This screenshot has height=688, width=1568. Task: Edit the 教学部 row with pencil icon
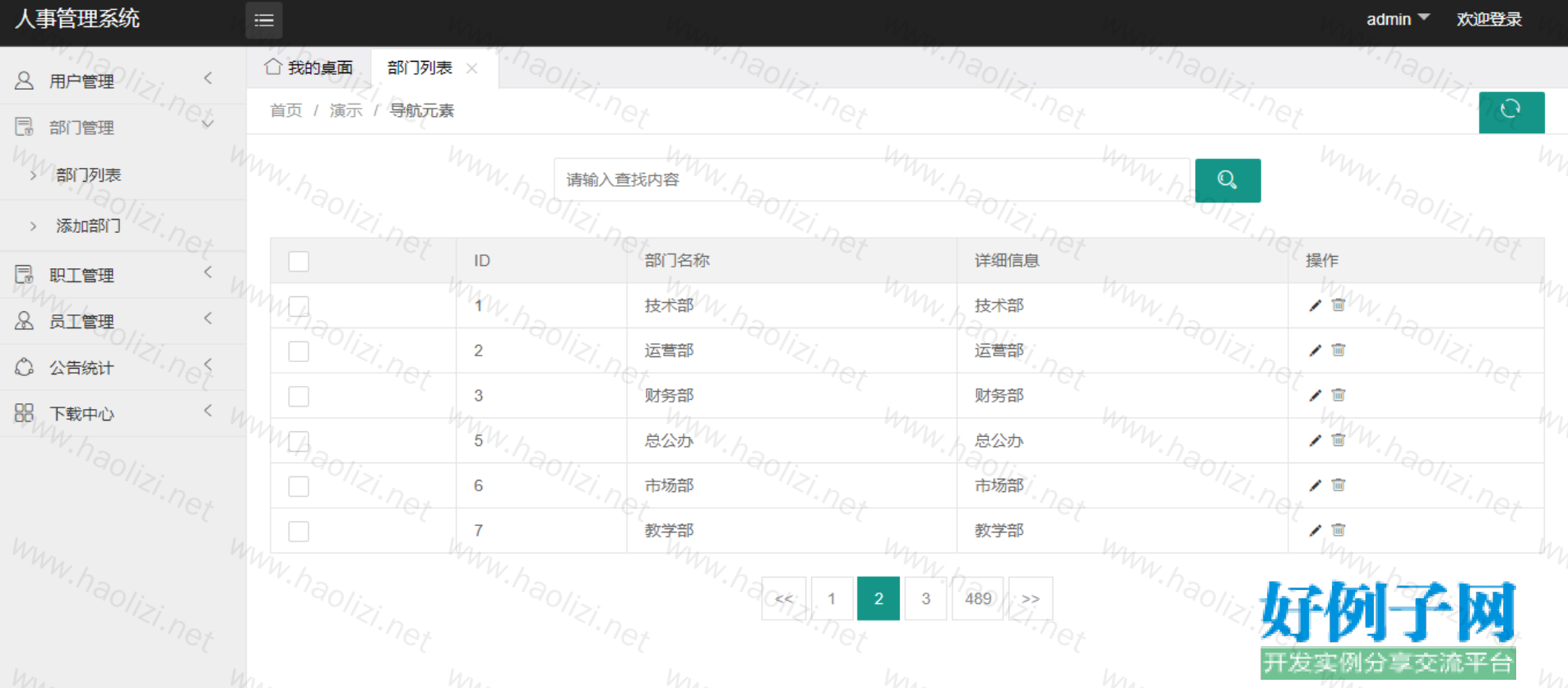tap(1315, 531)
